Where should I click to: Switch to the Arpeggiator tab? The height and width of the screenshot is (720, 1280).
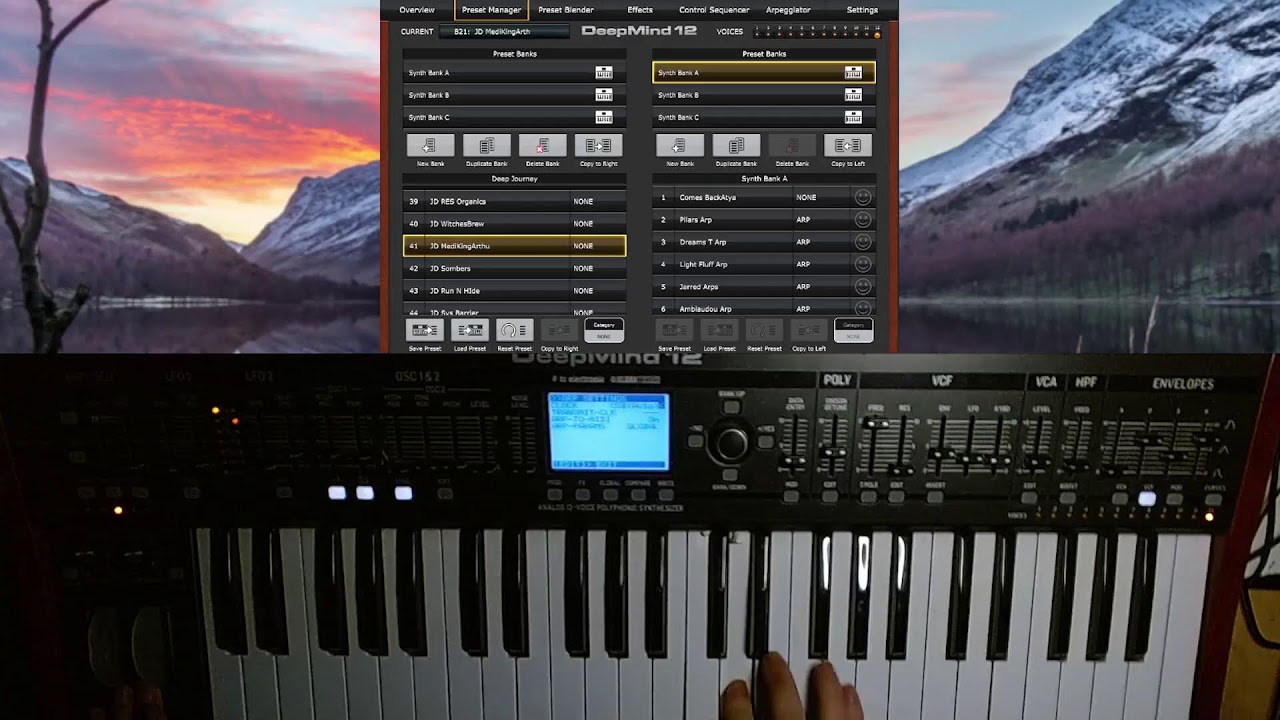coord(788,10)
